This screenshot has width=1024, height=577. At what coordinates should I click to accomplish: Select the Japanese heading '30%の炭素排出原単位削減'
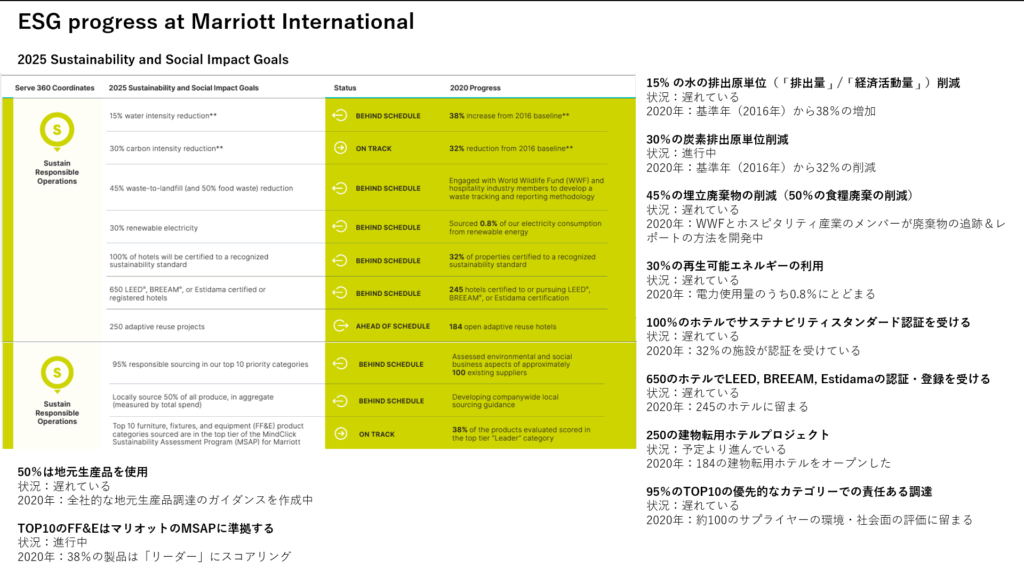(x=717, y=139)
